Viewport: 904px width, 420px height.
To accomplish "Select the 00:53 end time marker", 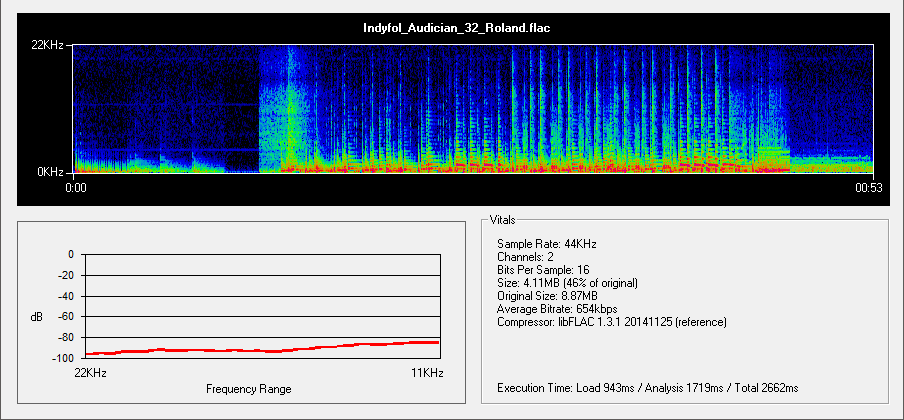I will coord(867,187).
